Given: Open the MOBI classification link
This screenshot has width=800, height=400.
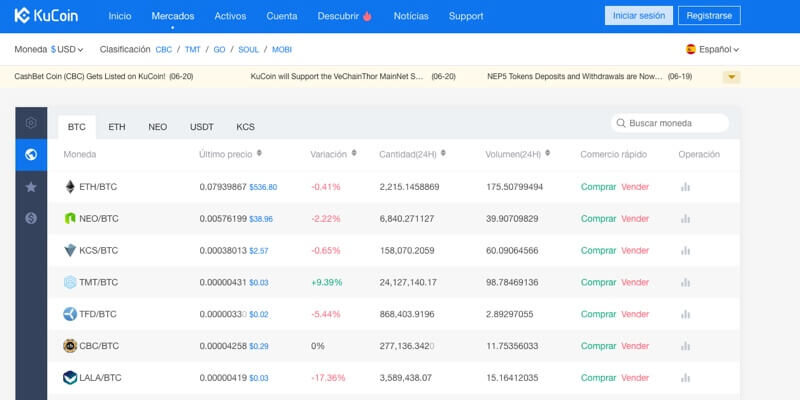Looking at the screenshot, I should [x=282, y=49].
